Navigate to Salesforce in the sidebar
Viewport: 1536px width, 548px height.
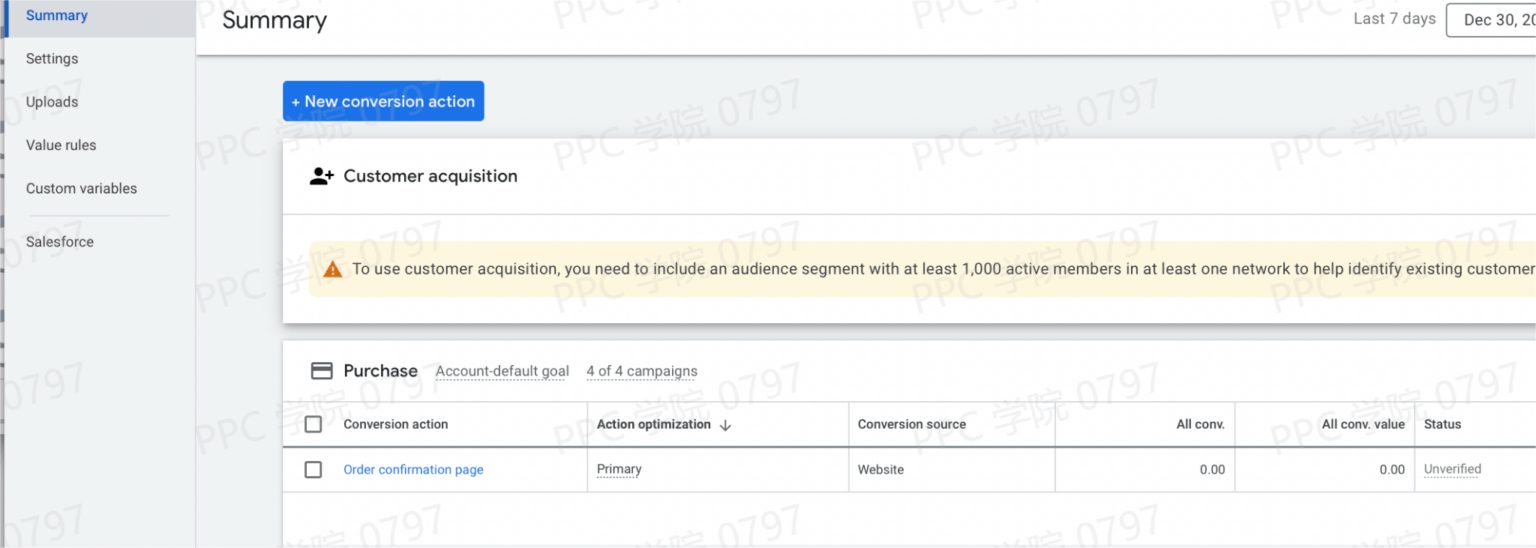(x=60, y=242)
